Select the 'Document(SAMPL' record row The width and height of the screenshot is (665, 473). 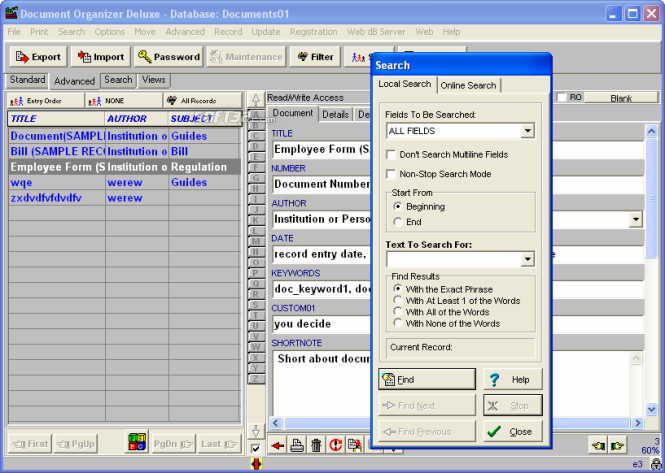click(124, 136)
